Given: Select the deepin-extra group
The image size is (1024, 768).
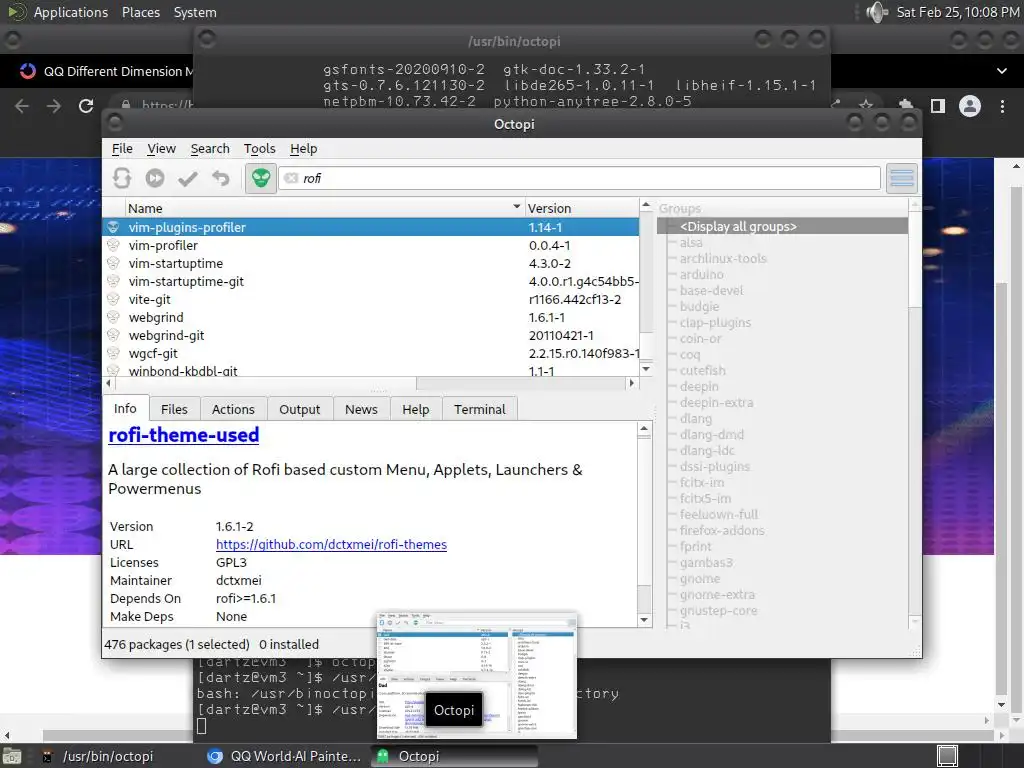Looking at the screenshot, I should [716, 402].
